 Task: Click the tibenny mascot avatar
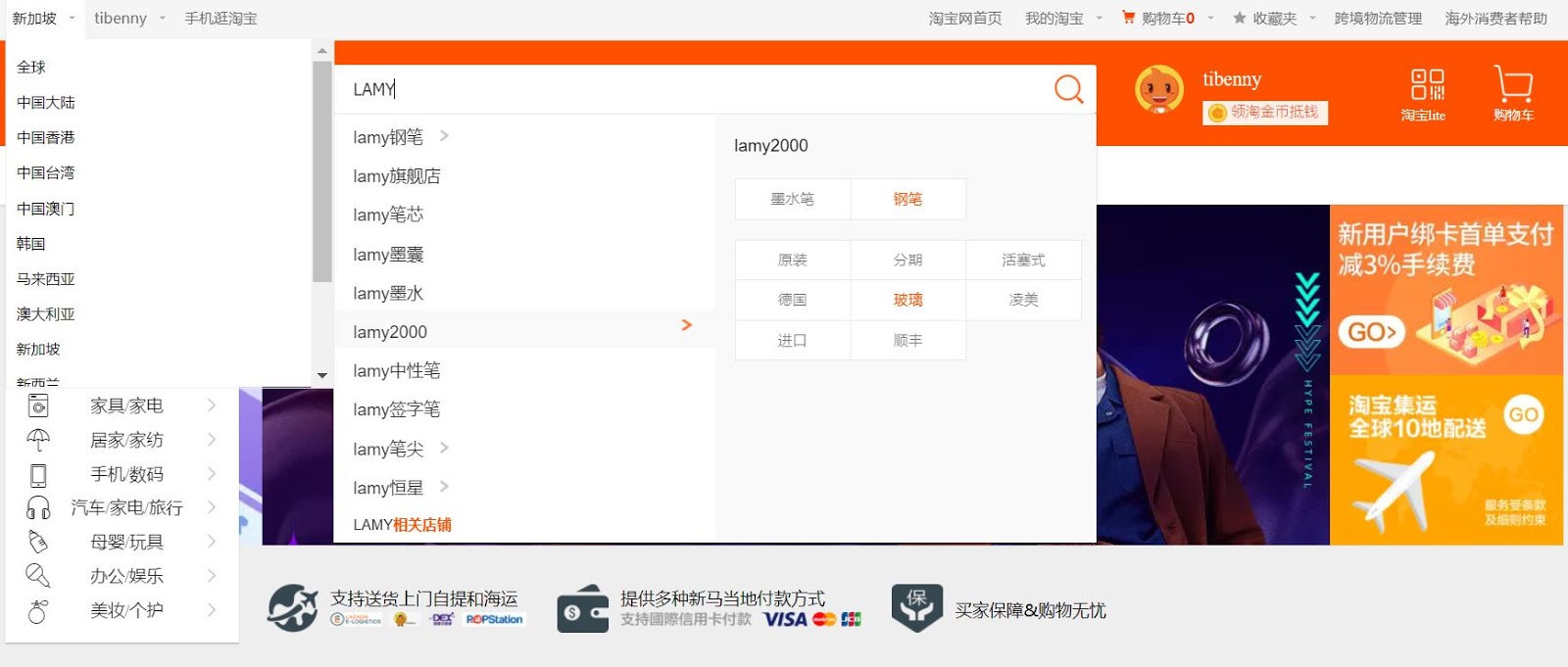pos(1158,91)
